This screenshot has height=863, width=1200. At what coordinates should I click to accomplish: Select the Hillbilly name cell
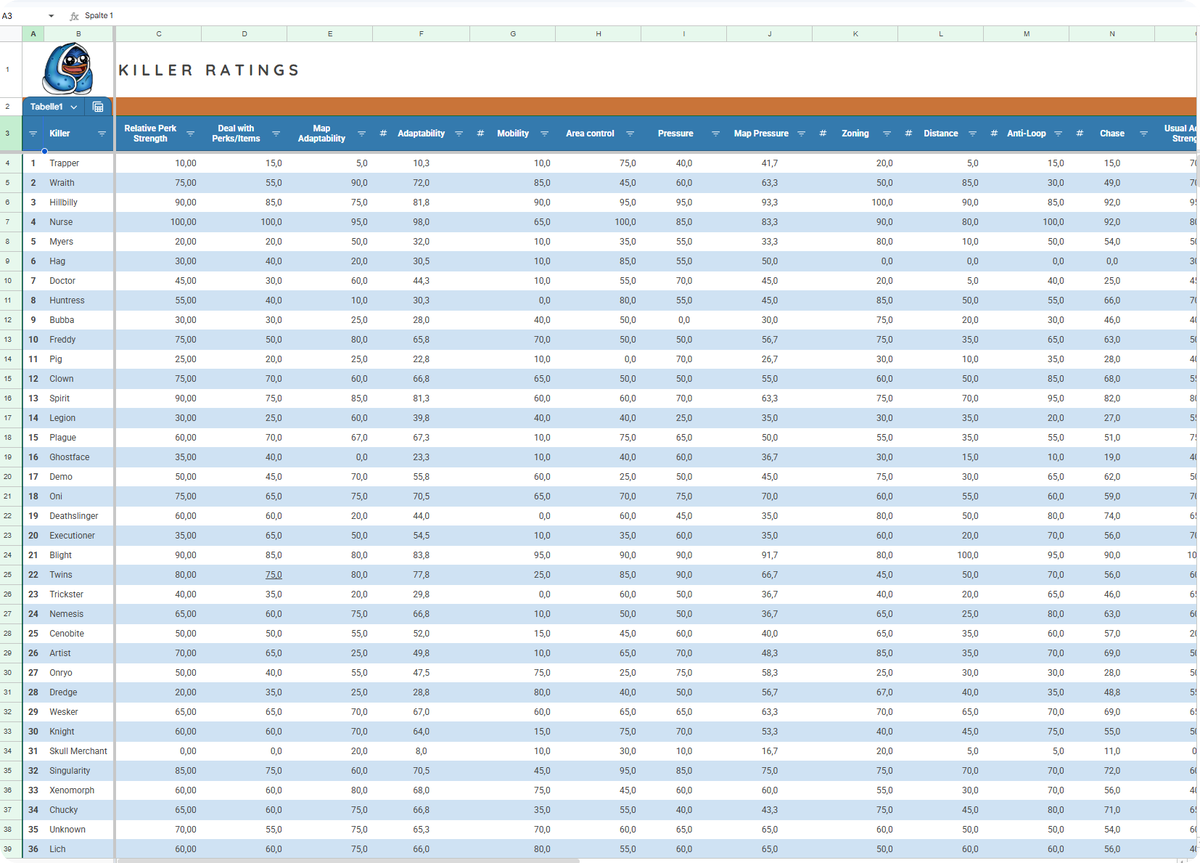78,202
